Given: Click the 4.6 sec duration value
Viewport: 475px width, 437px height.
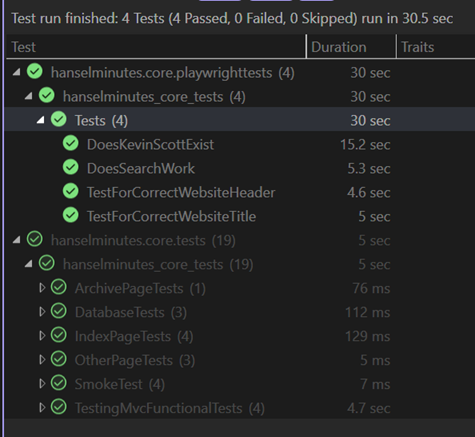Looking at the screenshot, I should [369, 193].
